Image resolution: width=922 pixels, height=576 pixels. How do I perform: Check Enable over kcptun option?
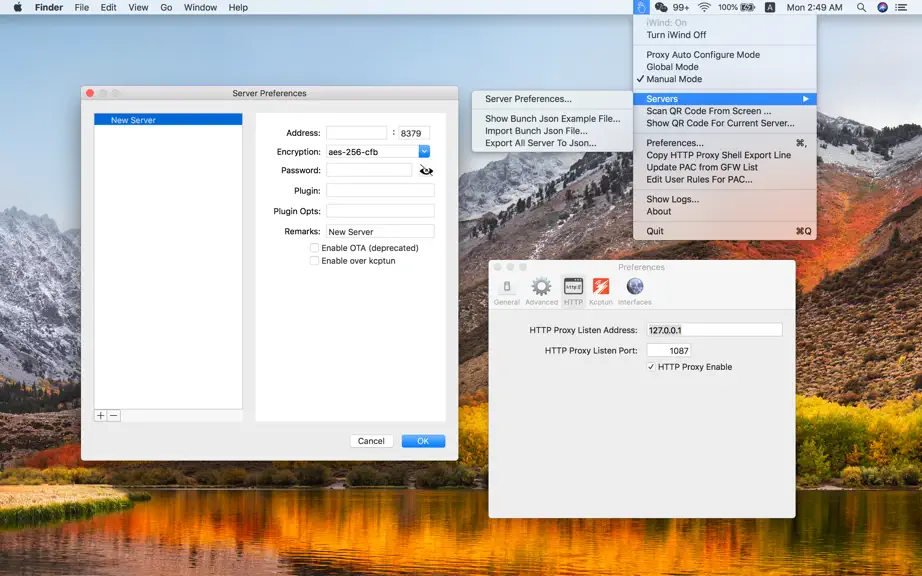[x=315, y=261]
